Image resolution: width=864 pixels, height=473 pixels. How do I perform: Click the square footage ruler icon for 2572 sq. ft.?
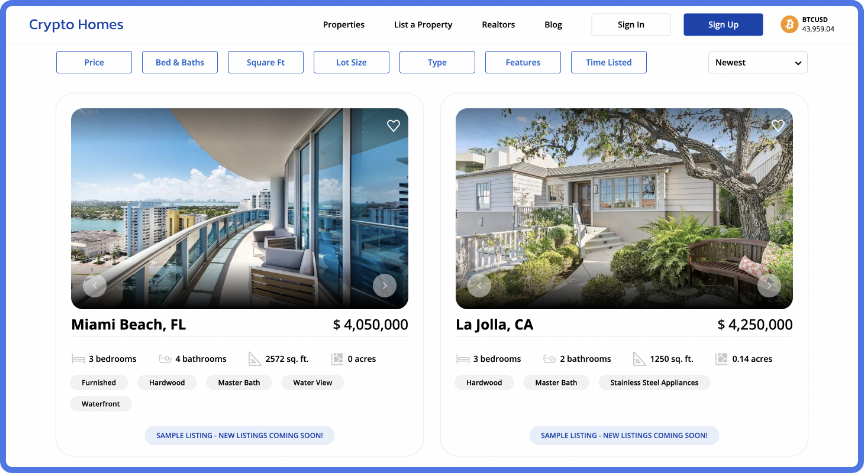coord(255,359)
